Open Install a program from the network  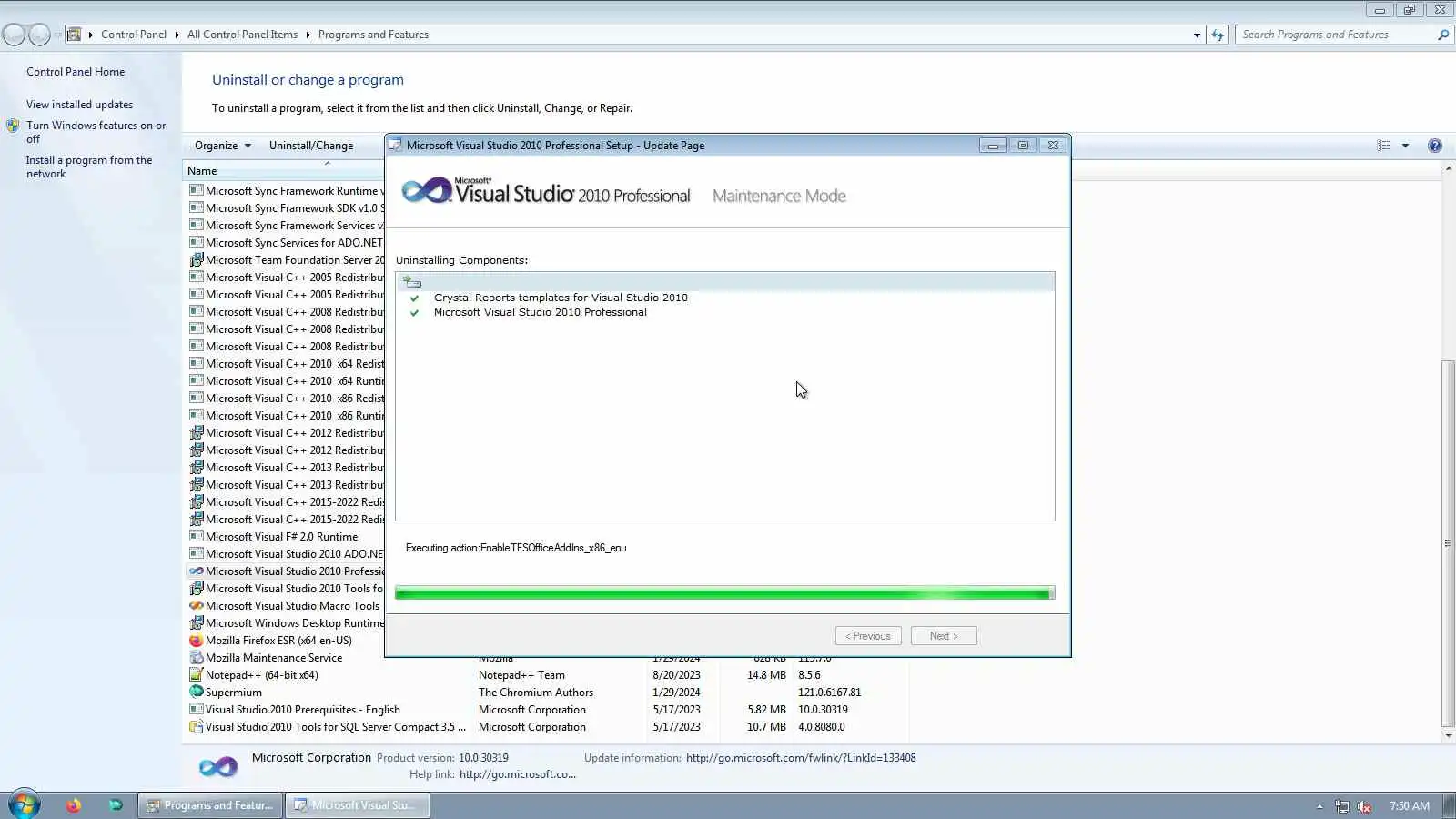(89, 167)
